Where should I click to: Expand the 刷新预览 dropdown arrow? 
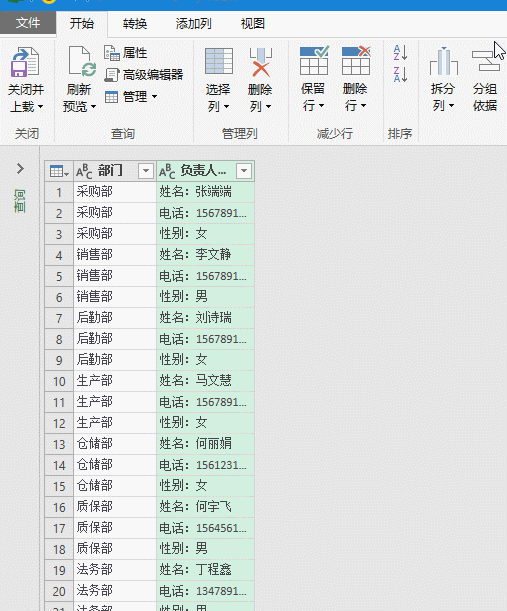click(x=94, y=106)
